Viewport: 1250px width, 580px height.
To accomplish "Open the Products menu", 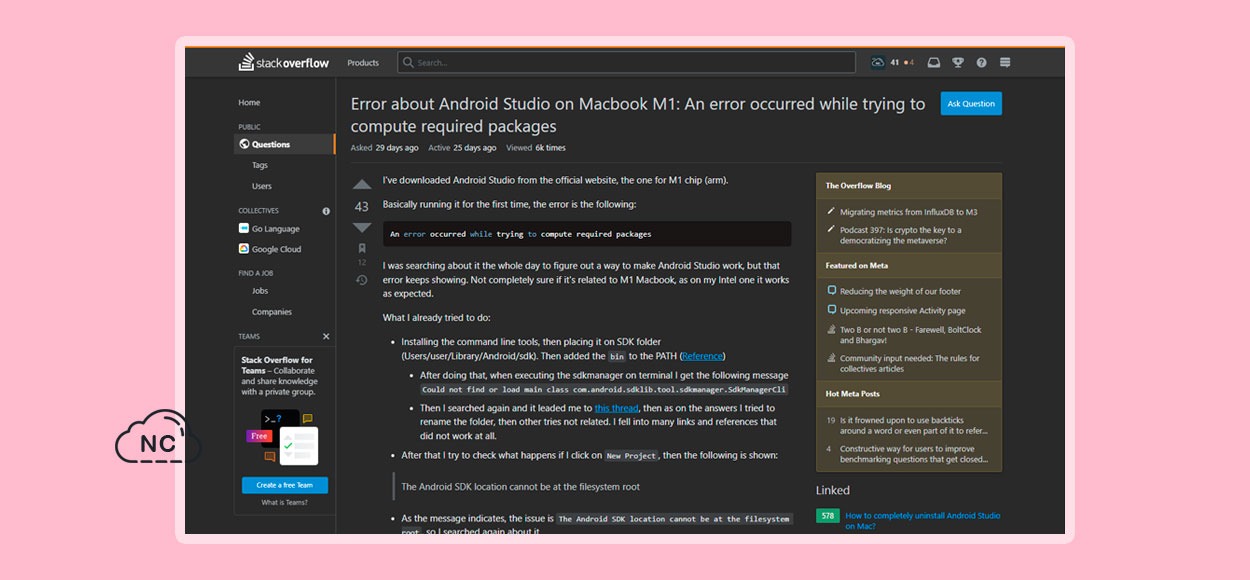I will [363, 63].
